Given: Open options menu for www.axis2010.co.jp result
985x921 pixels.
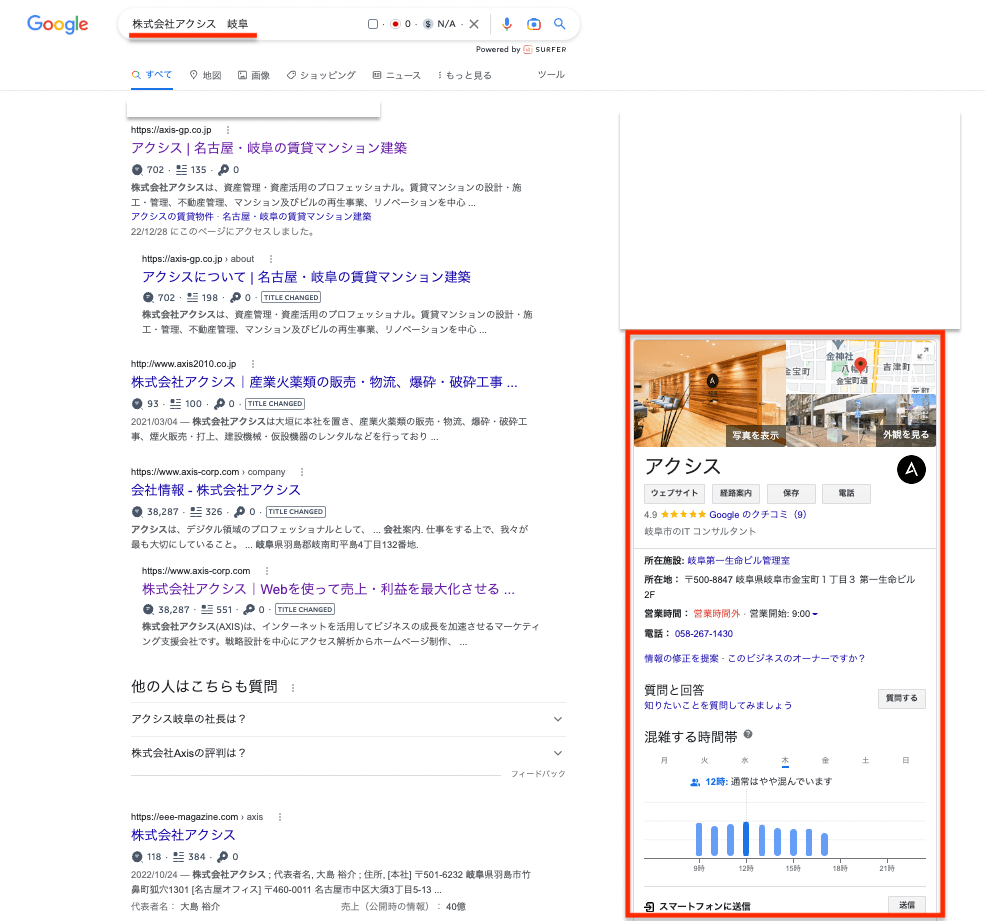Looking at the screenshot, I should (253, 364).
